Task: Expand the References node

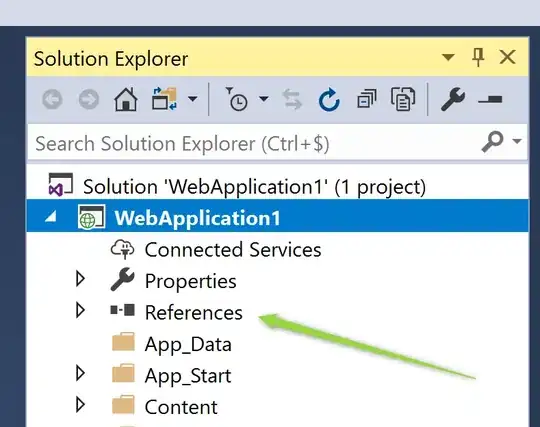Action: [80, 310]
